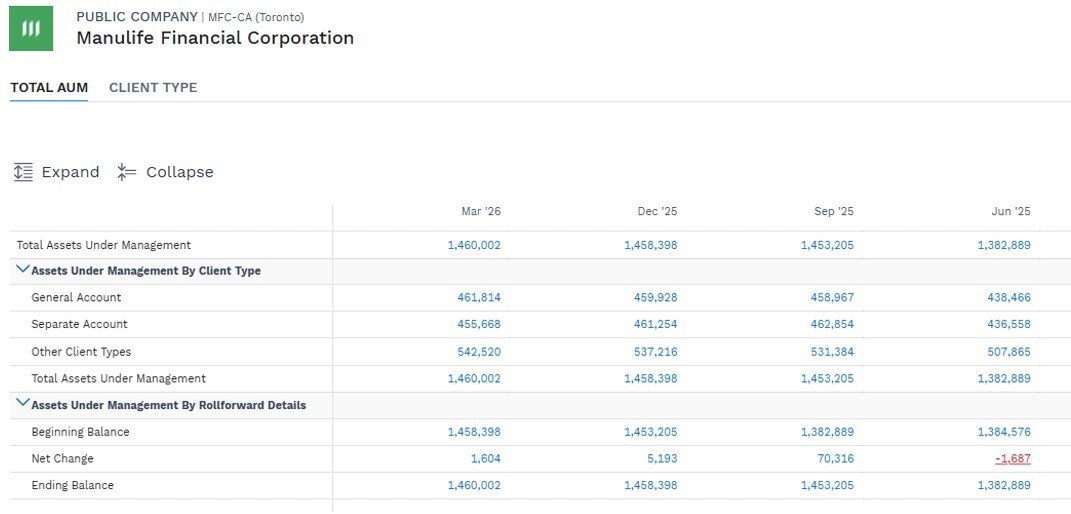The height and width of the screenshot is (514, 1071).
Task: Click the green Manulife logo icon
Action: pyautogui.click(x=31, y=29)
